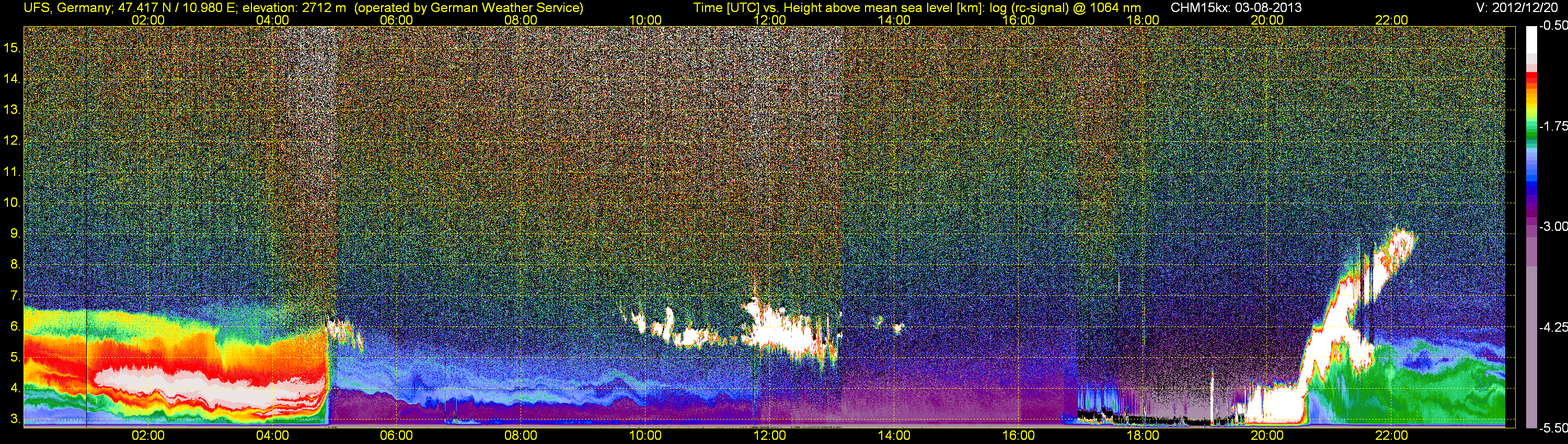
Task: Click the height axis label "11."
Action: pyautogui.click(x=12, y=171)
